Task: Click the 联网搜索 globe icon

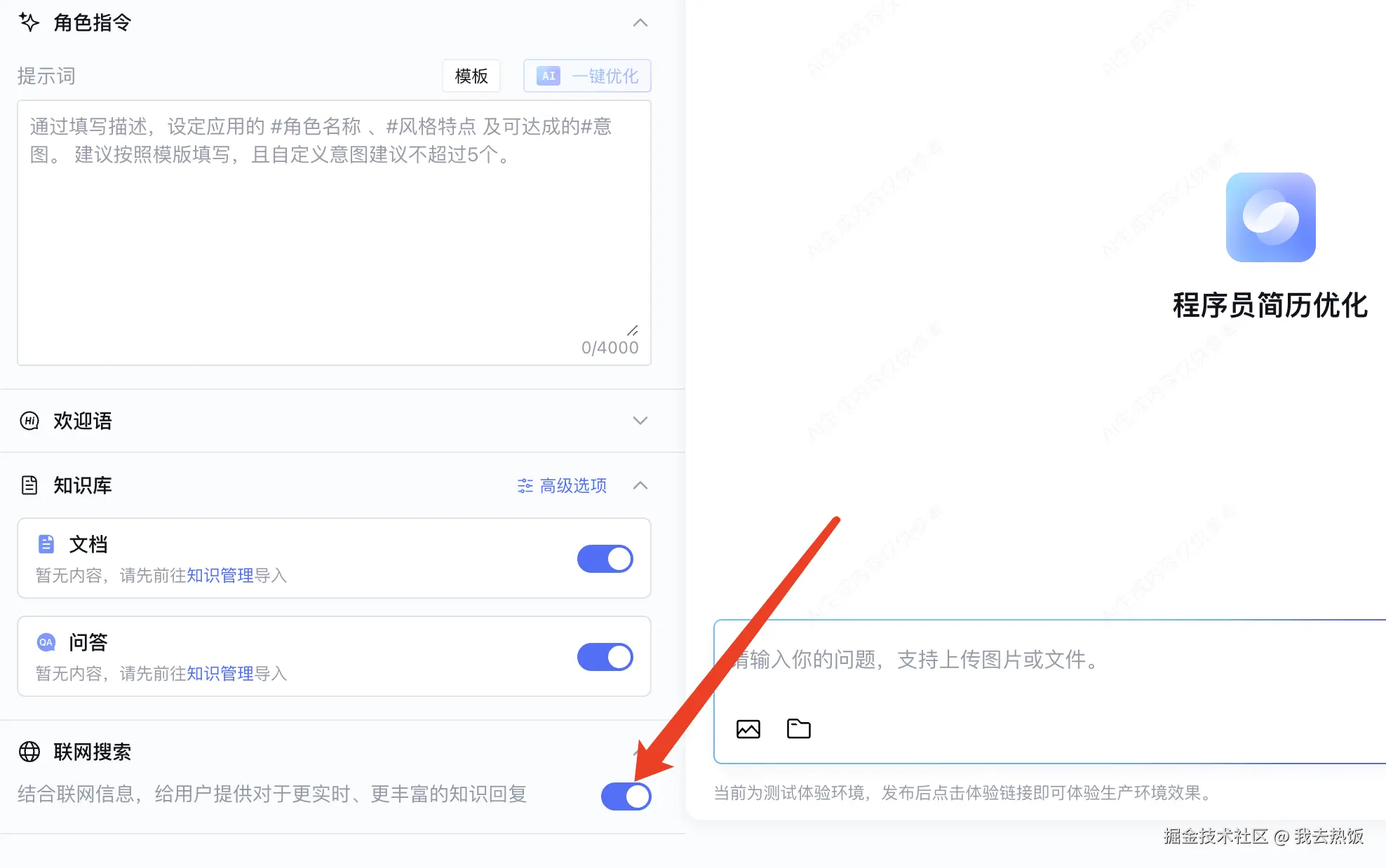Action: [x=29, y=752]
